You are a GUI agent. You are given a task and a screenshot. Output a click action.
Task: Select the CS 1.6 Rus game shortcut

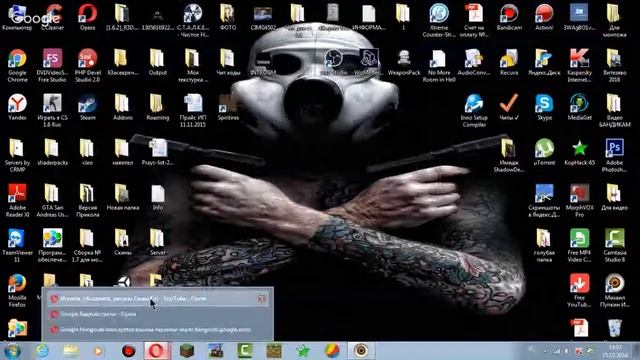(52, 109)
